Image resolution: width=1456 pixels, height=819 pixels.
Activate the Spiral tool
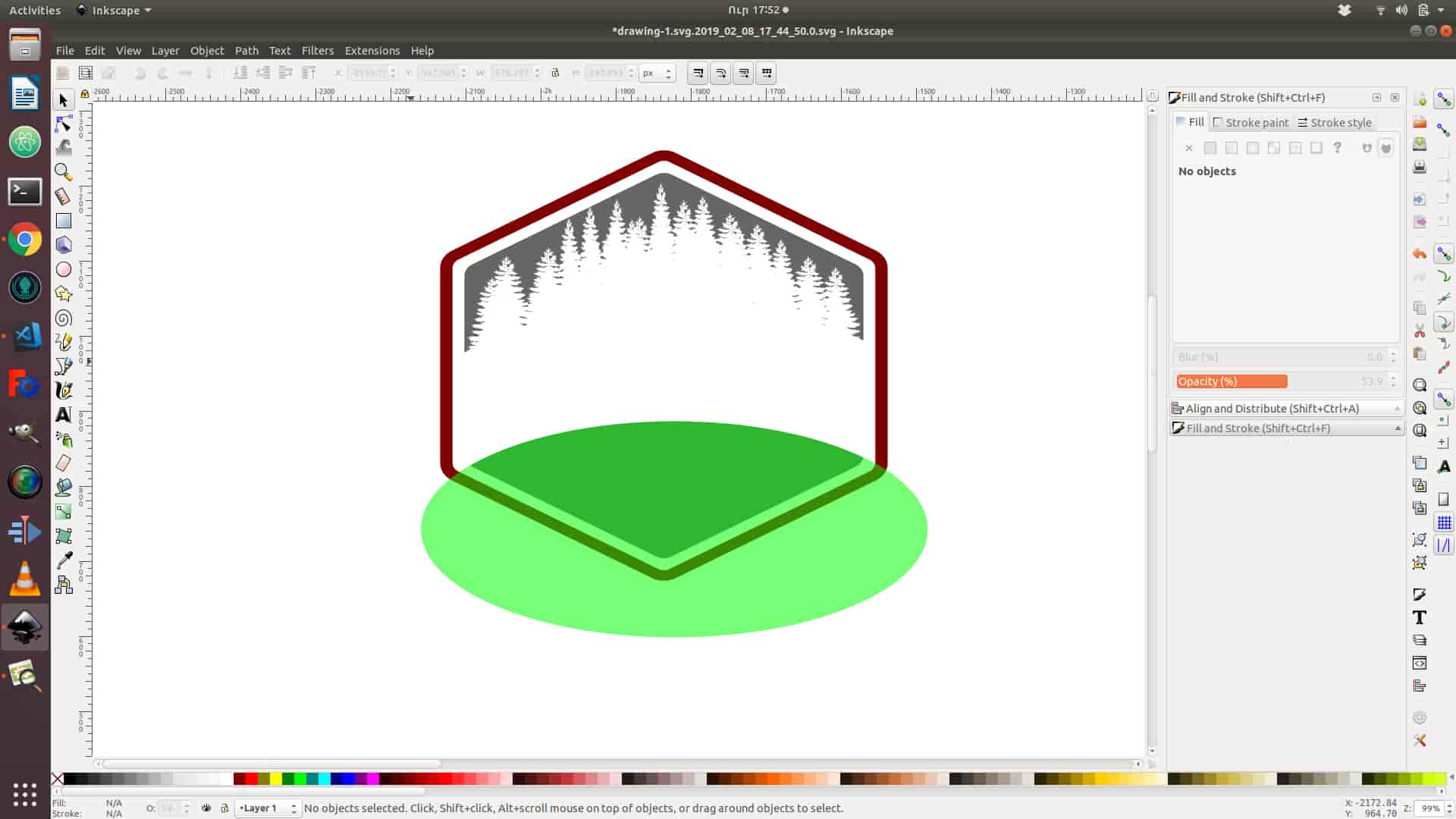[x=64, y=318]
